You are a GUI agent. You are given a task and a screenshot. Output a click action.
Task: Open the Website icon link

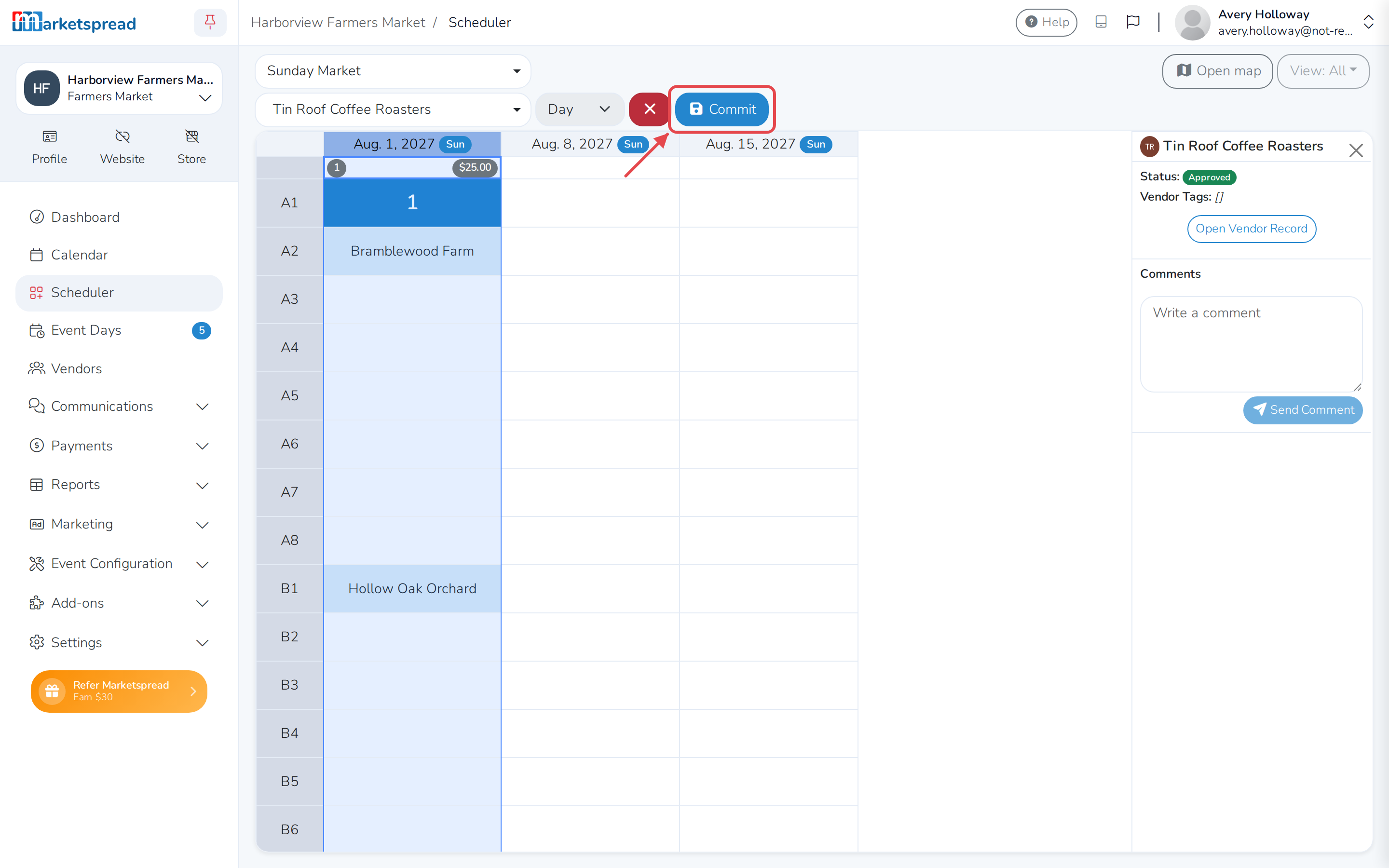click(122, 147)
